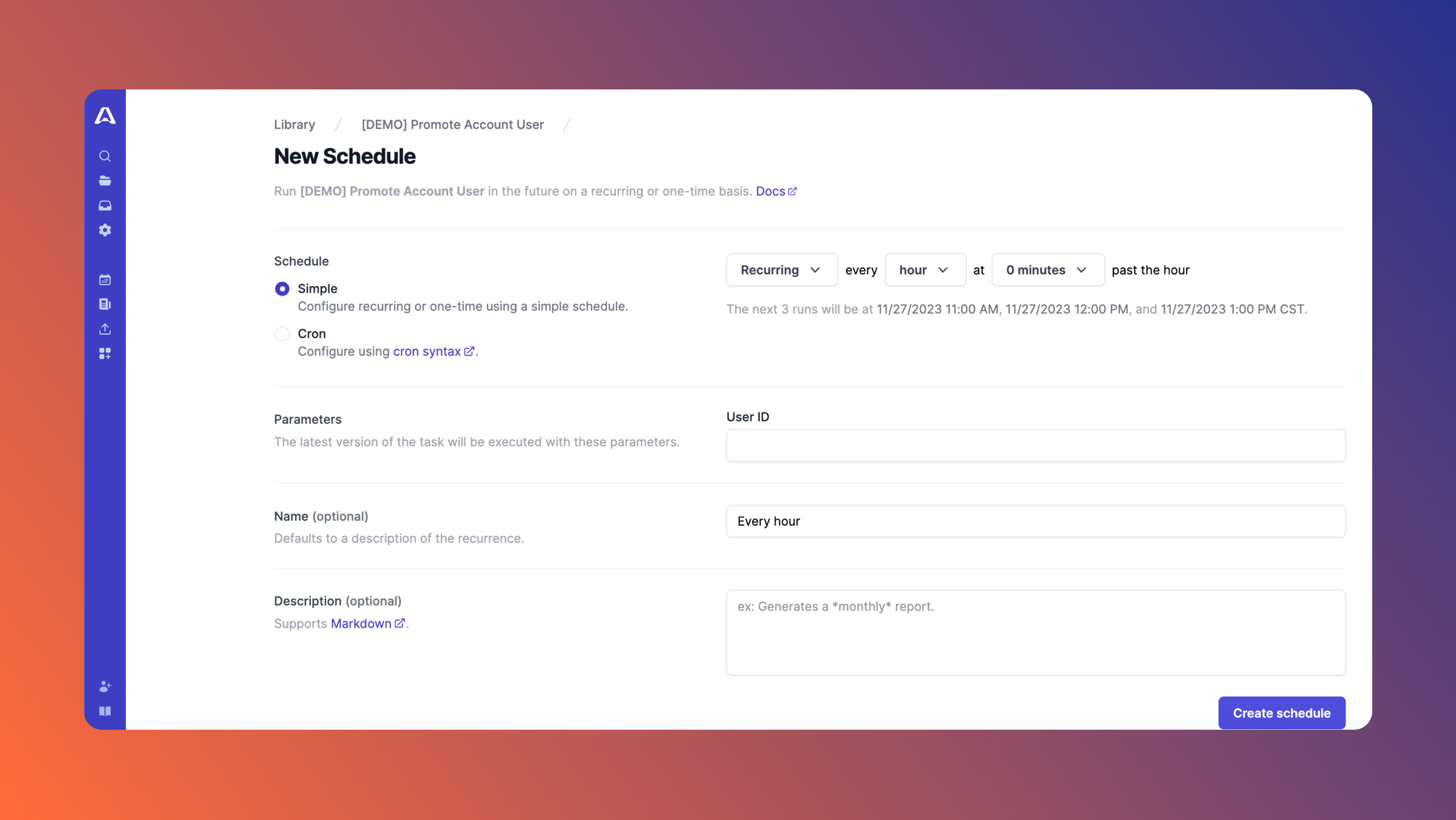The image size is (1456, 820).
Task: Navigate to Library breadcrumb
Action: tap(294, 124)
